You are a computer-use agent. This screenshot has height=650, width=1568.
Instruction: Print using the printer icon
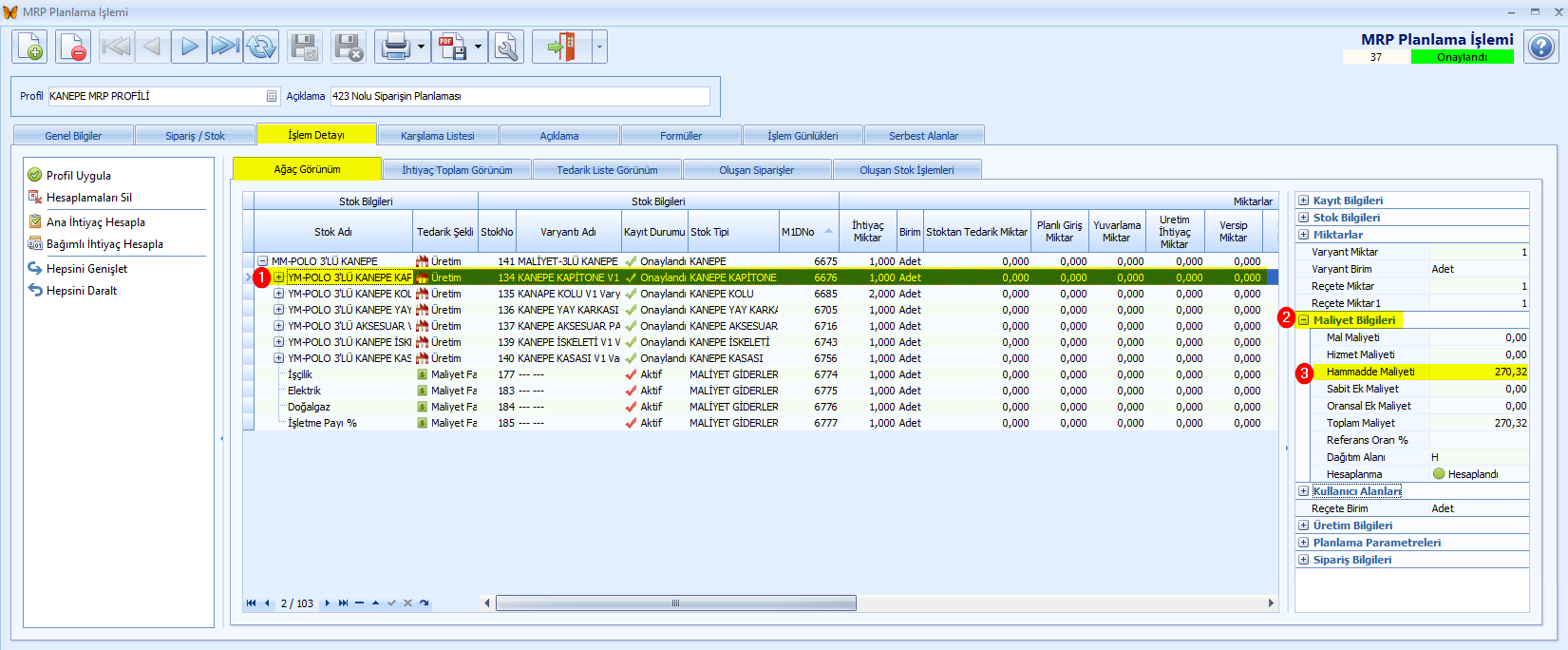tap(394, 46)
